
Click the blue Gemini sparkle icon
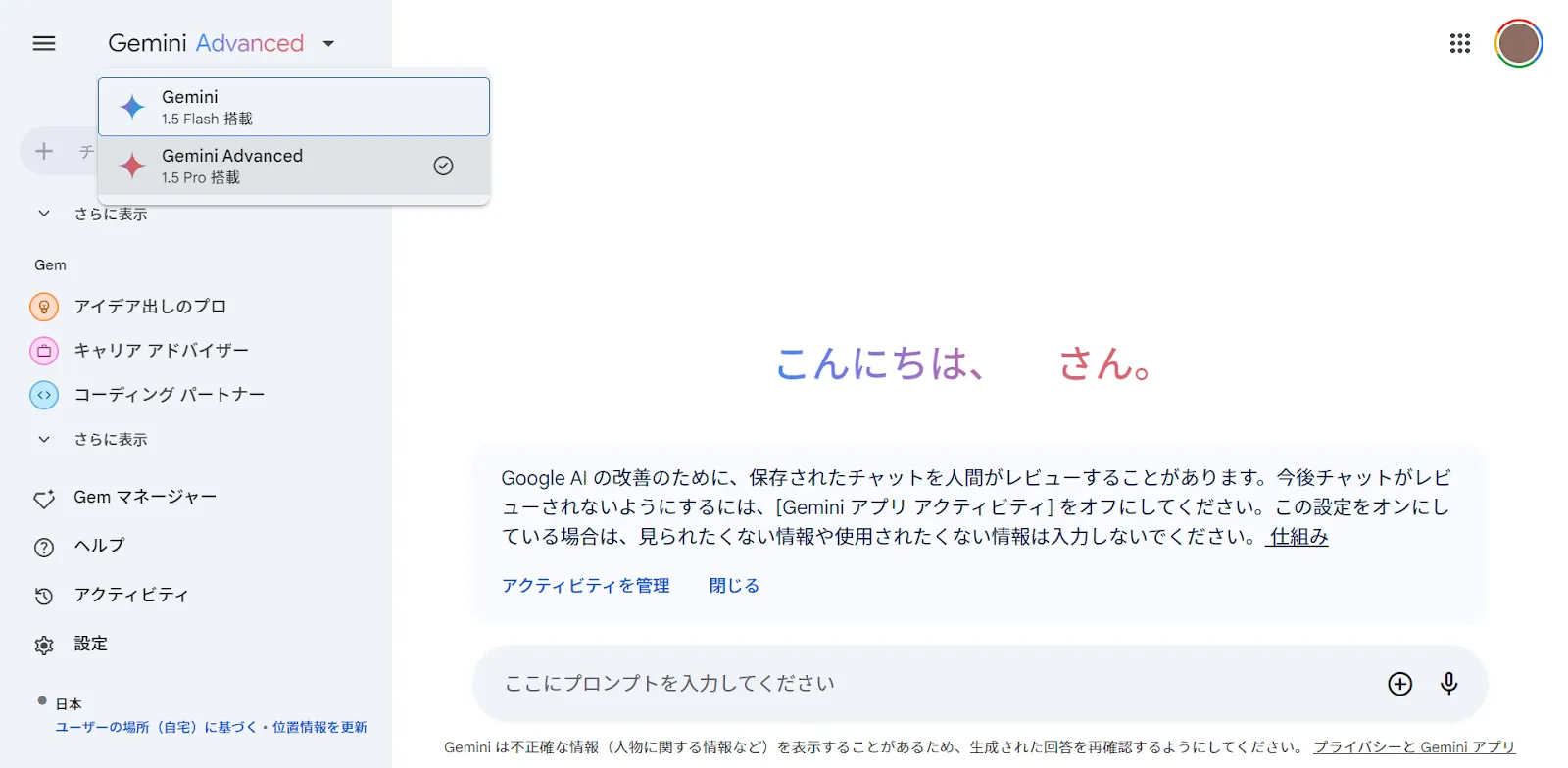point(132,107)
